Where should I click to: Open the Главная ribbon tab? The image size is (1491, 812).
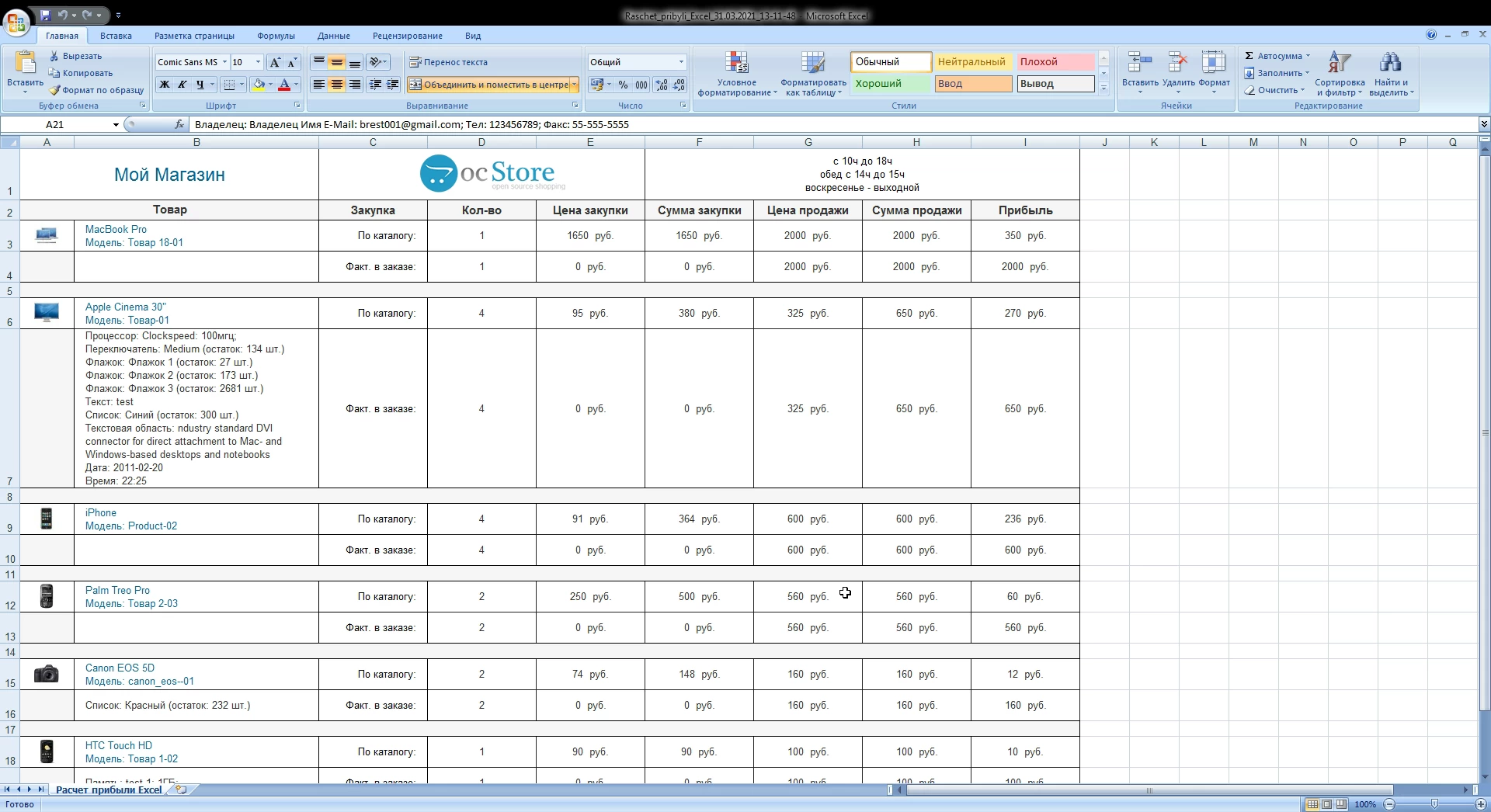61,36
